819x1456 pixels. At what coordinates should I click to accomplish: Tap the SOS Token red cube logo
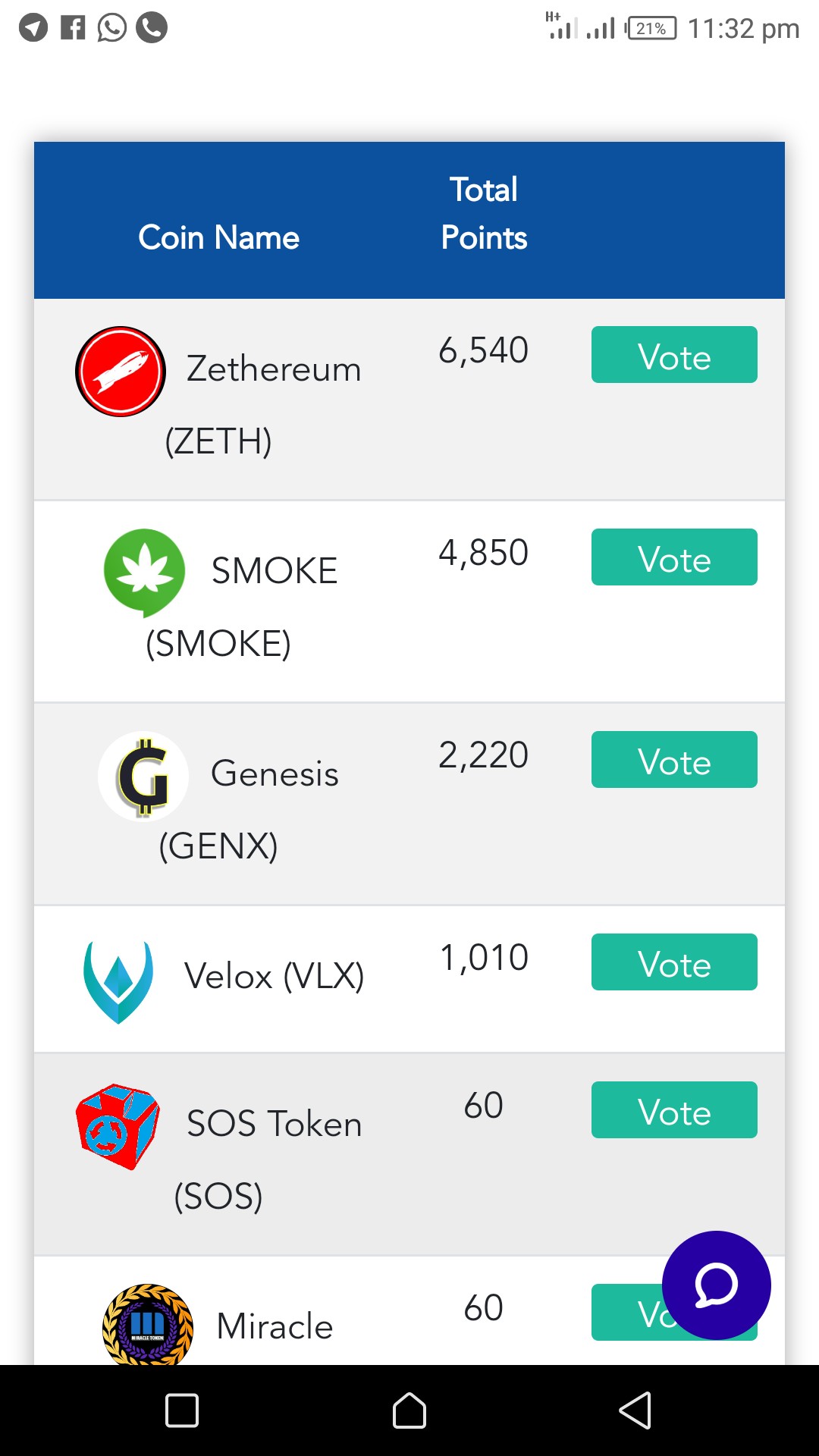pyautogui.click(x=118, y=1126)
